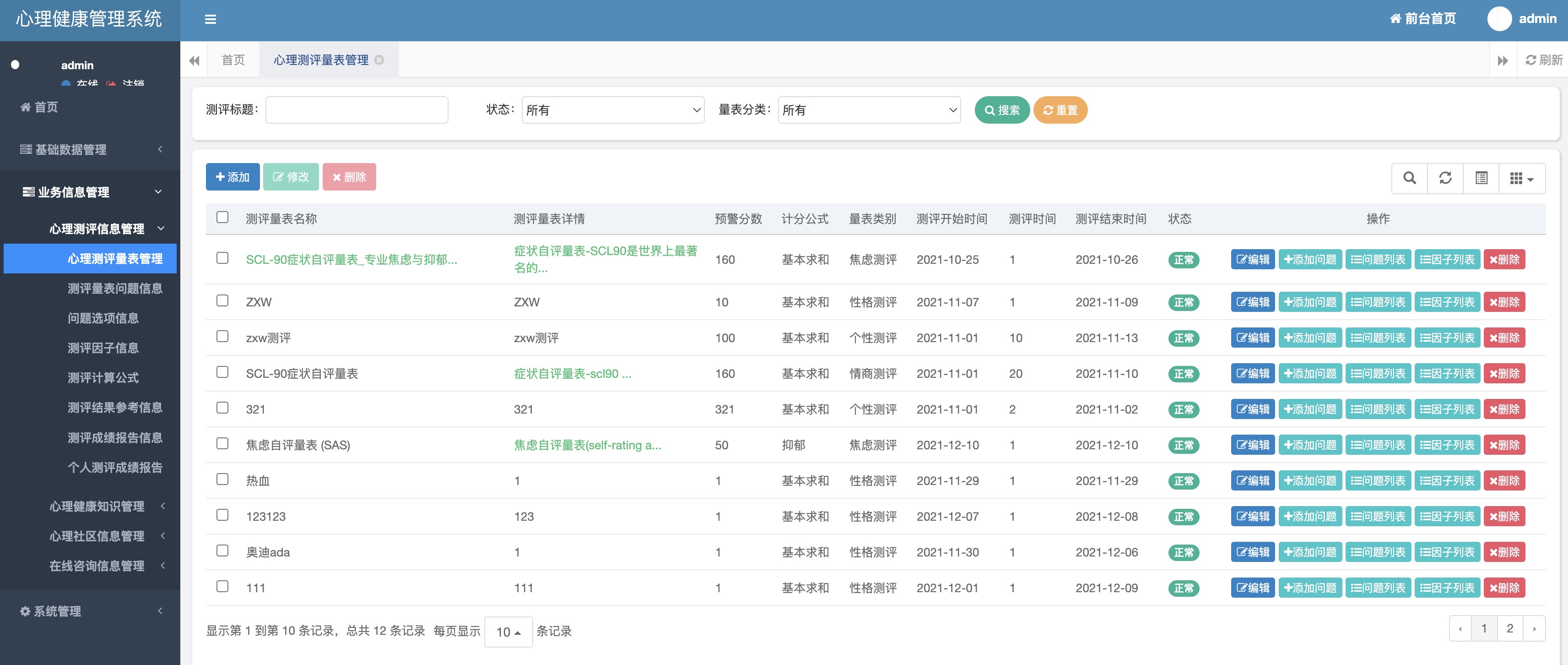1568x665 pixels.
Task: Click 添加问题 for the zxw测评 row
Action: pos(1310,338)
